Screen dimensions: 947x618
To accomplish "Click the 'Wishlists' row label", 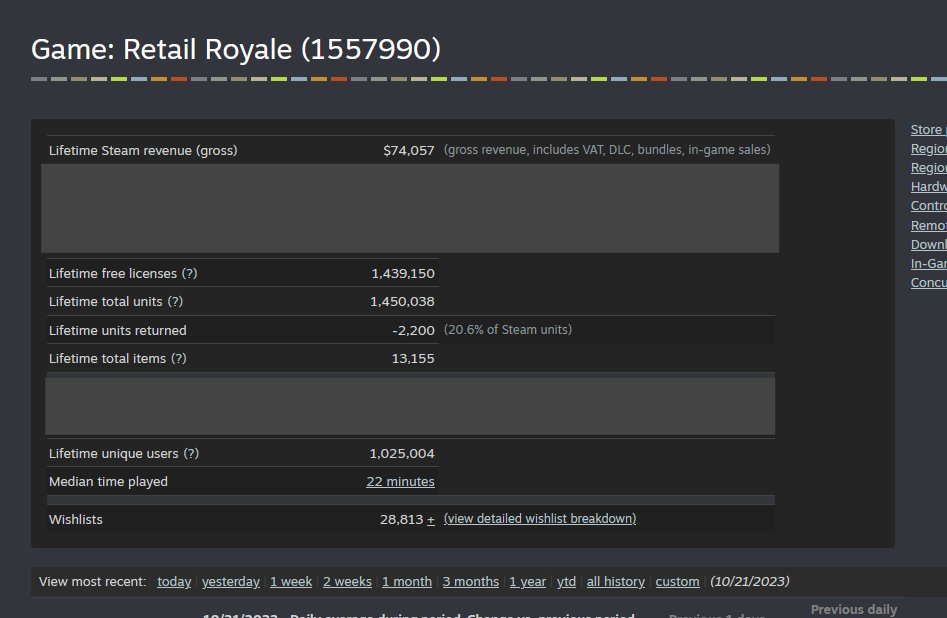I will tap(75, 520).
